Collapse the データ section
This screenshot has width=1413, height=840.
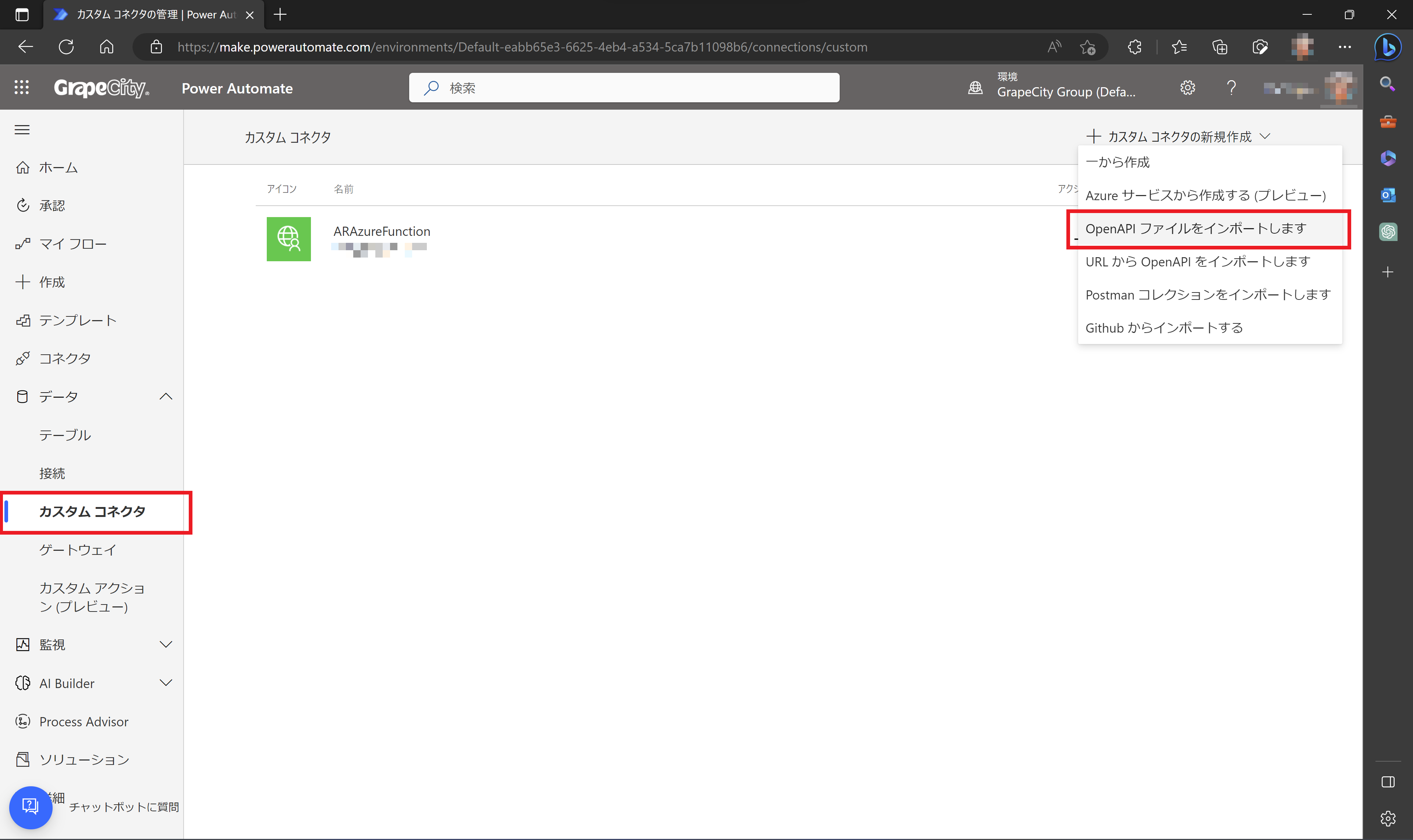pyautogui.click(x=166, y=396)
